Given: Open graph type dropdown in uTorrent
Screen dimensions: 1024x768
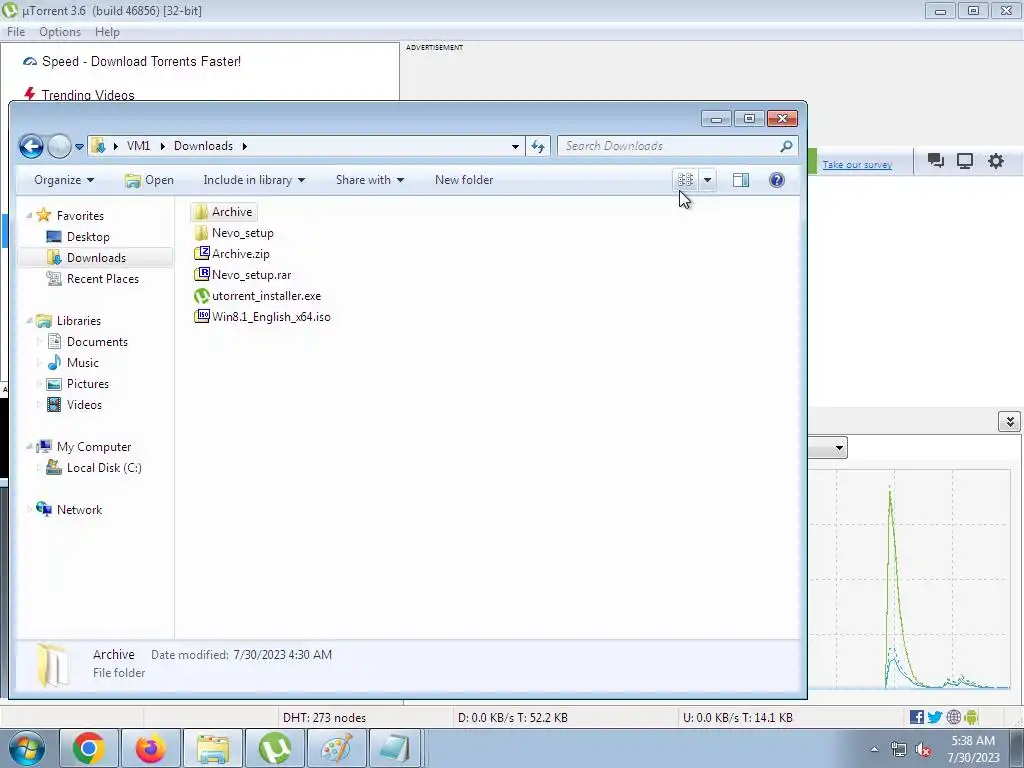Looking at the screenshot, I should click(839, 448).
